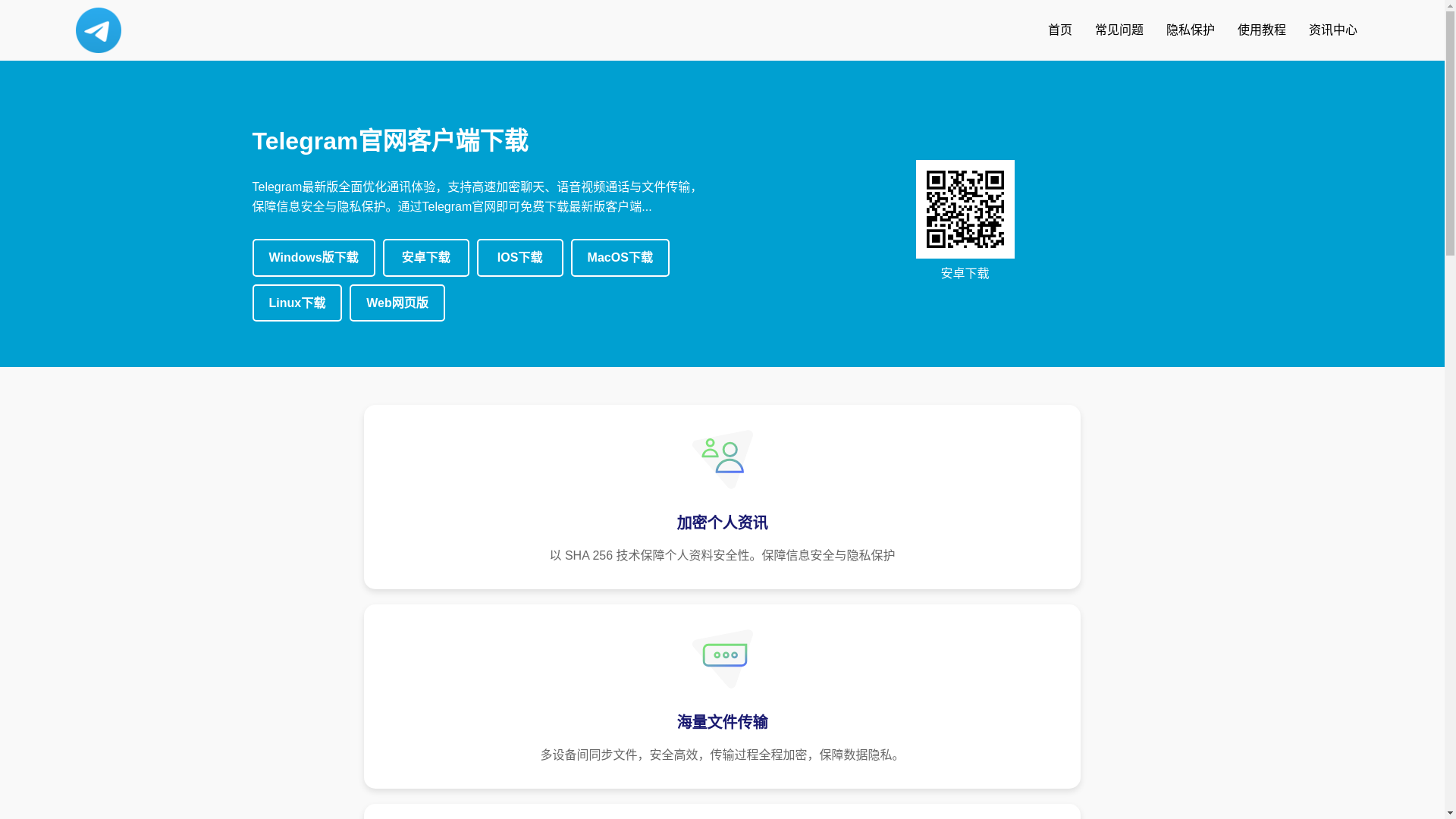The image size is (1456, 819).
Task: Select the IOS下载 button
Action: pyautogui.click(x=519, y=258)
